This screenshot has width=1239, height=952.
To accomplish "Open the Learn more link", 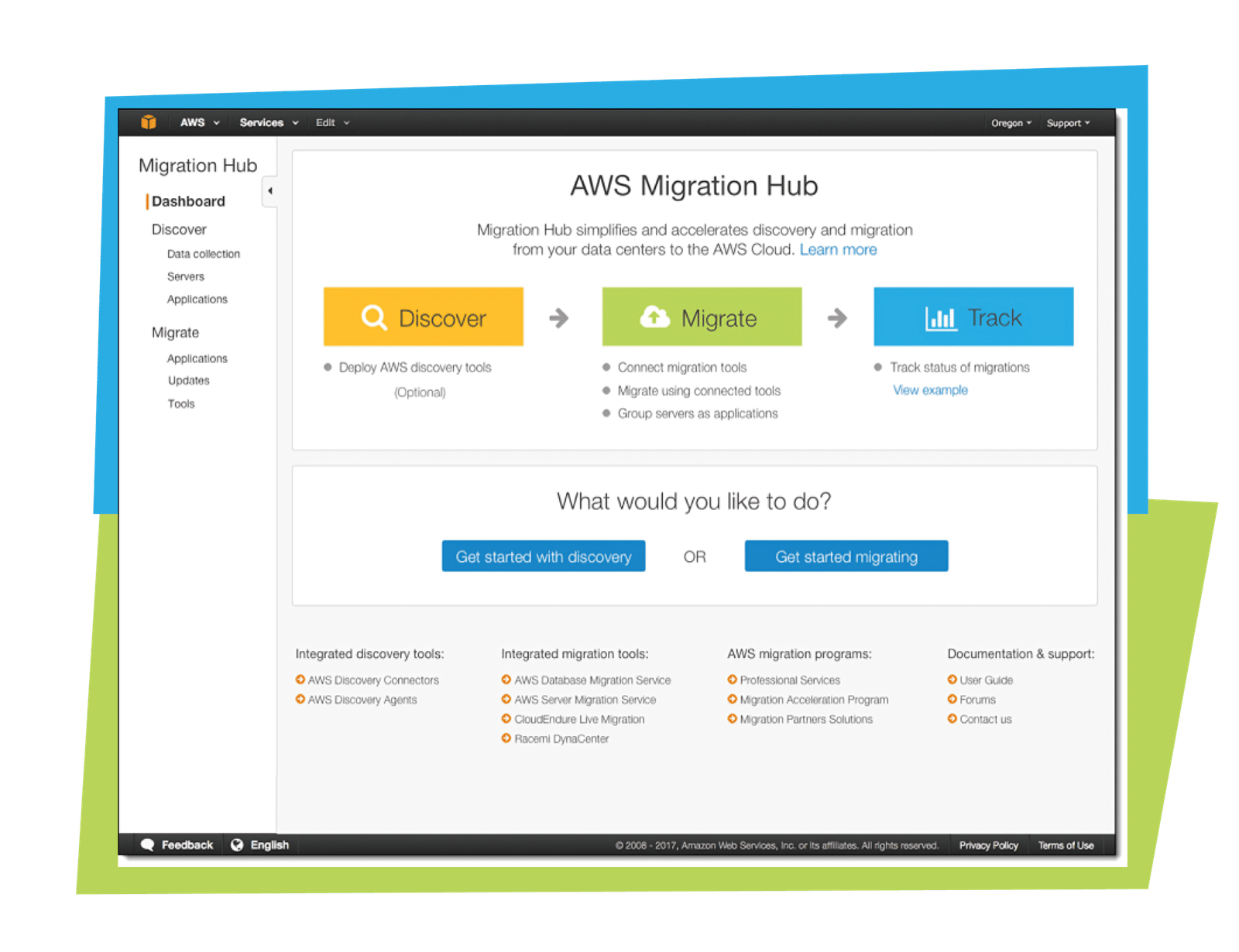I will pyautogui.click(x=838, y=249).
